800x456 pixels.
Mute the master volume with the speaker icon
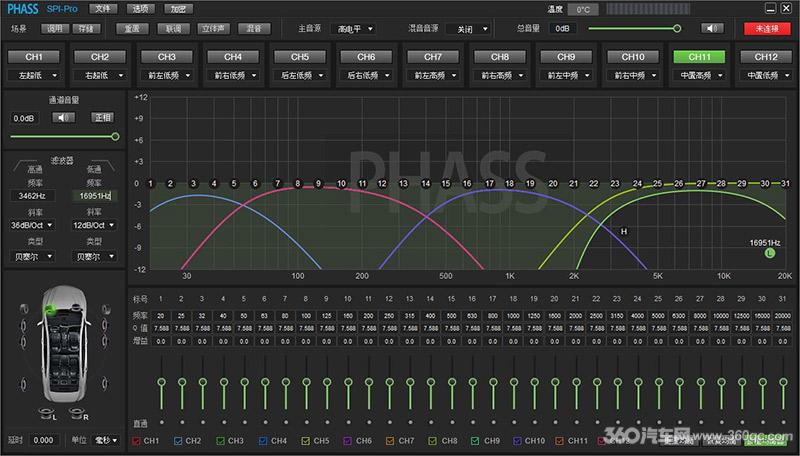click(x=712, y=29)
